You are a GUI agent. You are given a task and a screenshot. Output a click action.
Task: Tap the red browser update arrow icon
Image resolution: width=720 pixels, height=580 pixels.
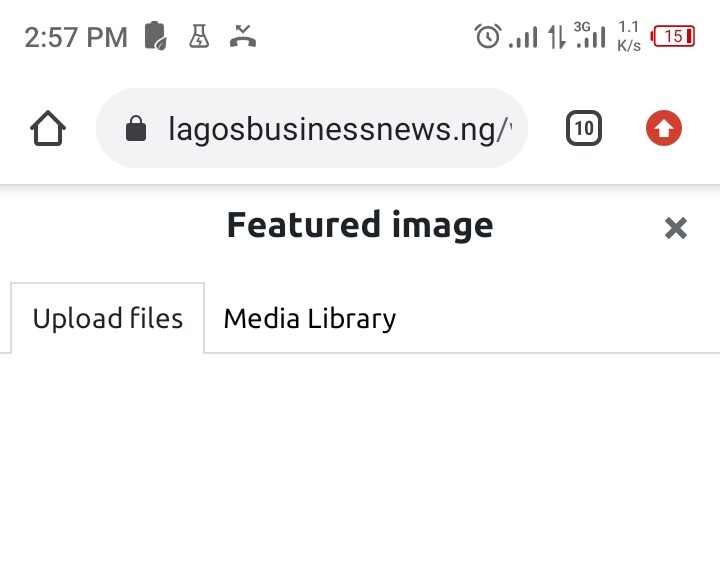click(664, 128)
